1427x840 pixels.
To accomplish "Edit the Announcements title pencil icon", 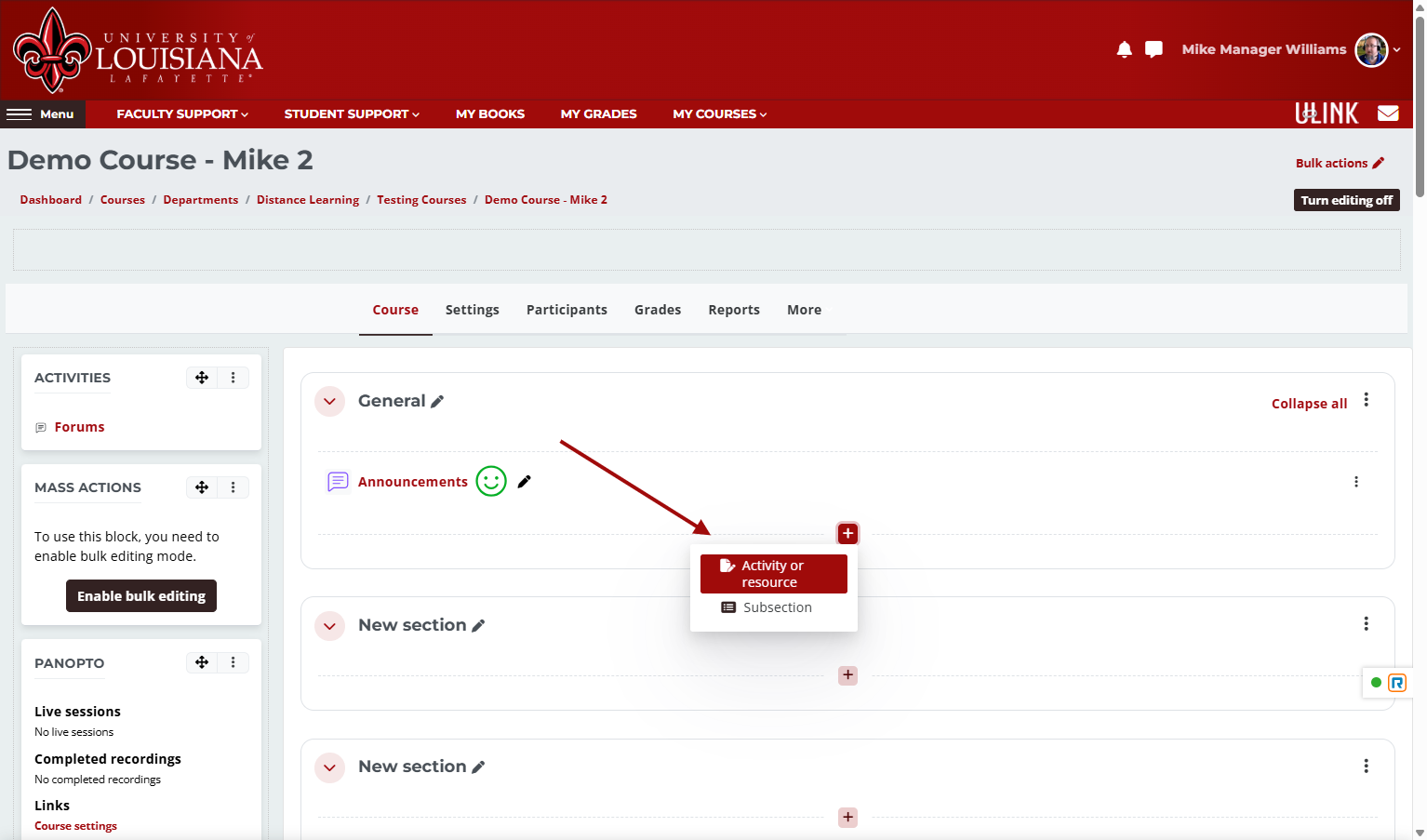I will pos(525,481).
